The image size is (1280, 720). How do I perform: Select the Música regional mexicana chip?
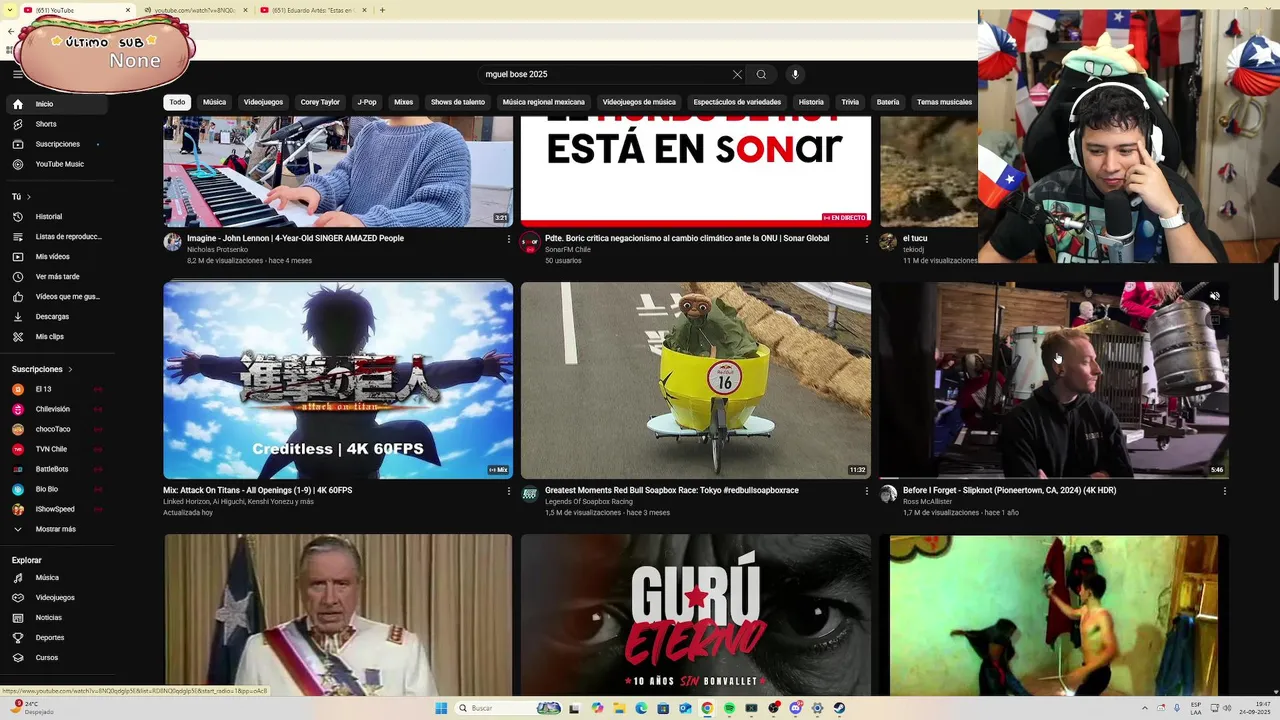click(543, 102)
